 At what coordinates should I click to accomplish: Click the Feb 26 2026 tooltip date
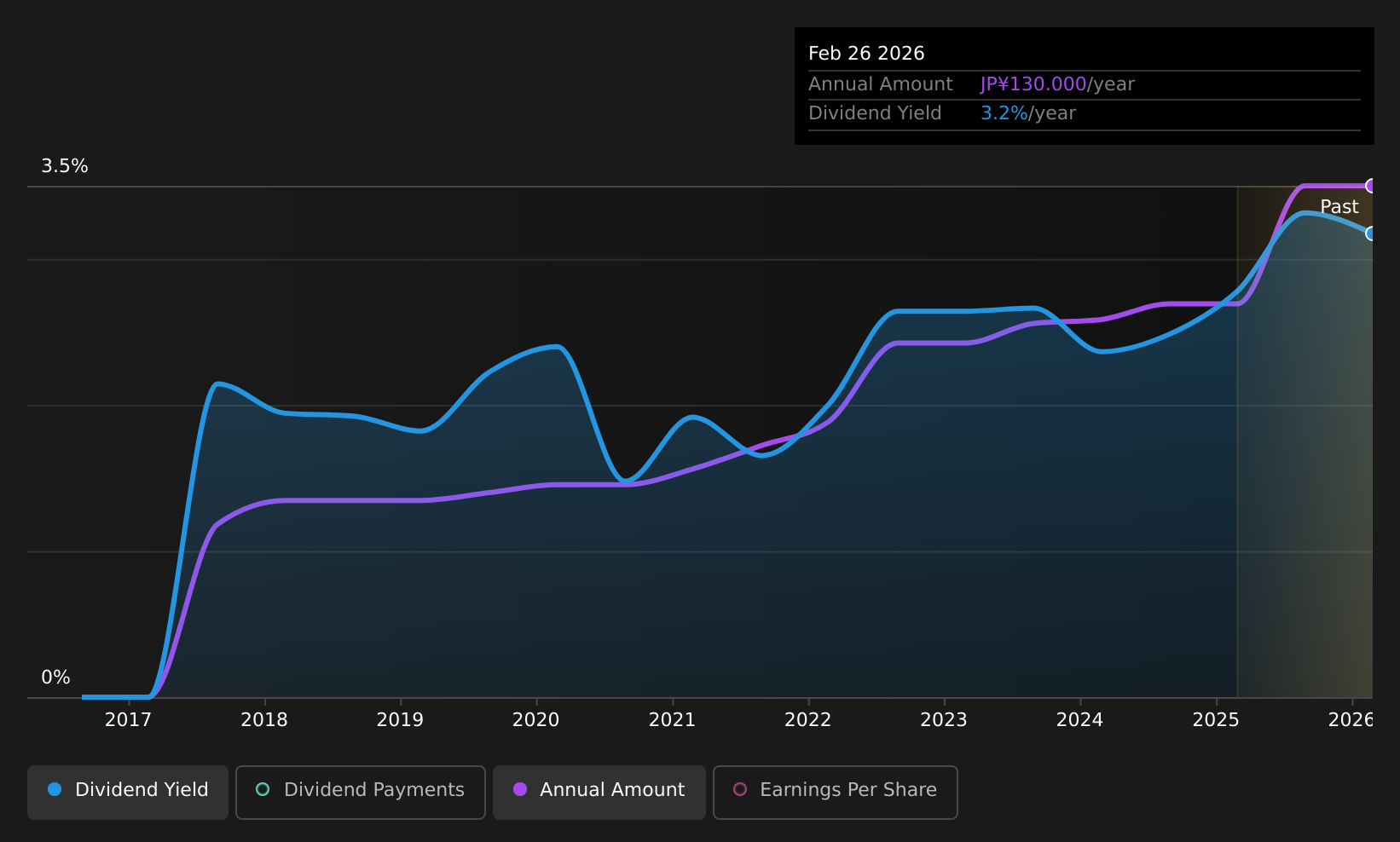(866, 54)
